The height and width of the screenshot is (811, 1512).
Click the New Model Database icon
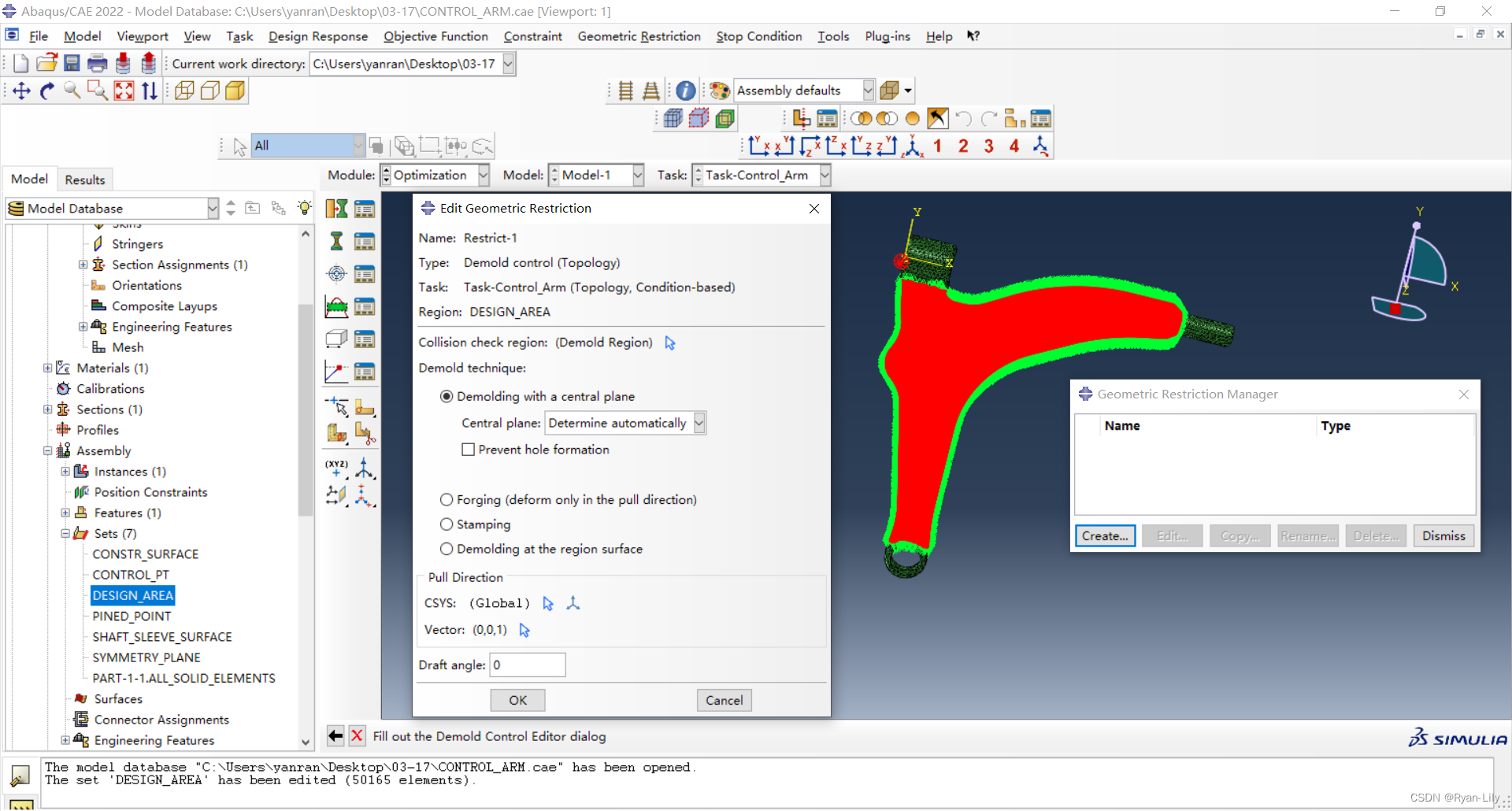tap(21, 64)
